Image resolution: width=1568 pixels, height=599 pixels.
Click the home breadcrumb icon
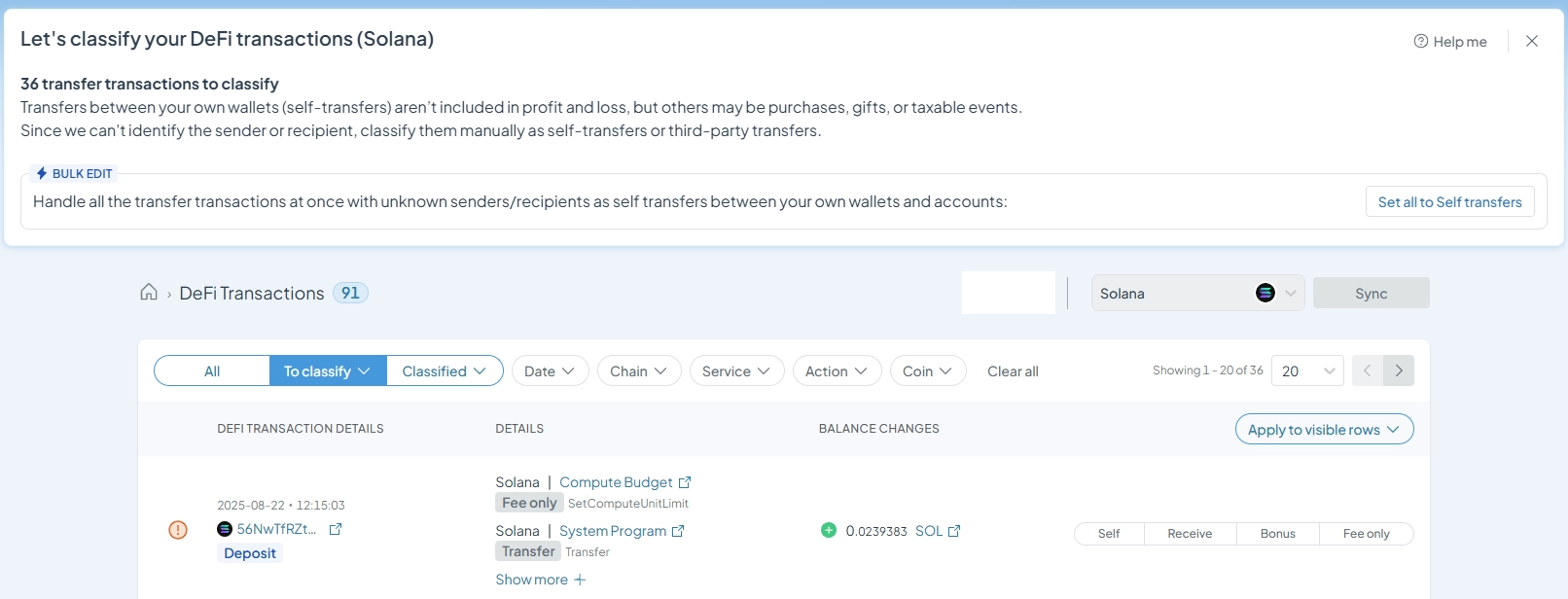click(x=149, y=292)
